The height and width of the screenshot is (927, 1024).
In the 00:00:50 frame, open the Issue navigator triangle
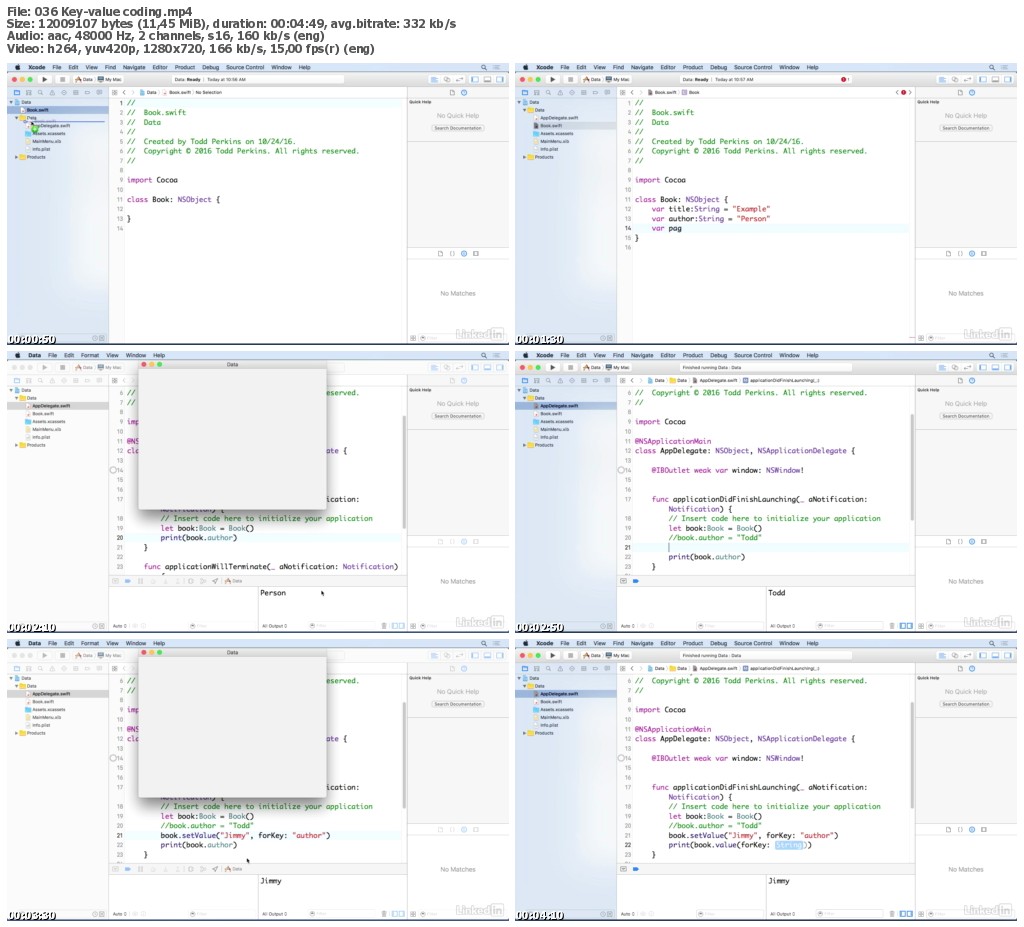[52, 93]
